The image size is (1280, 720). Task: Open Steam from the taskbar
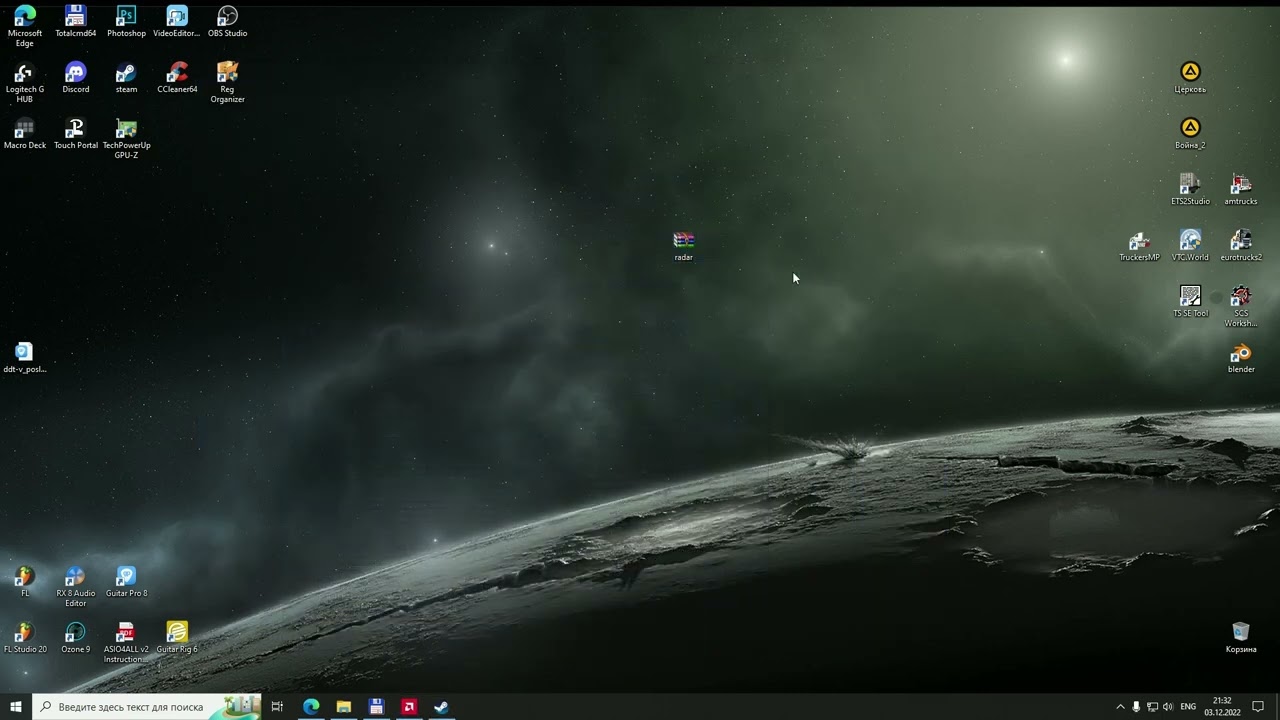(441, 707)
